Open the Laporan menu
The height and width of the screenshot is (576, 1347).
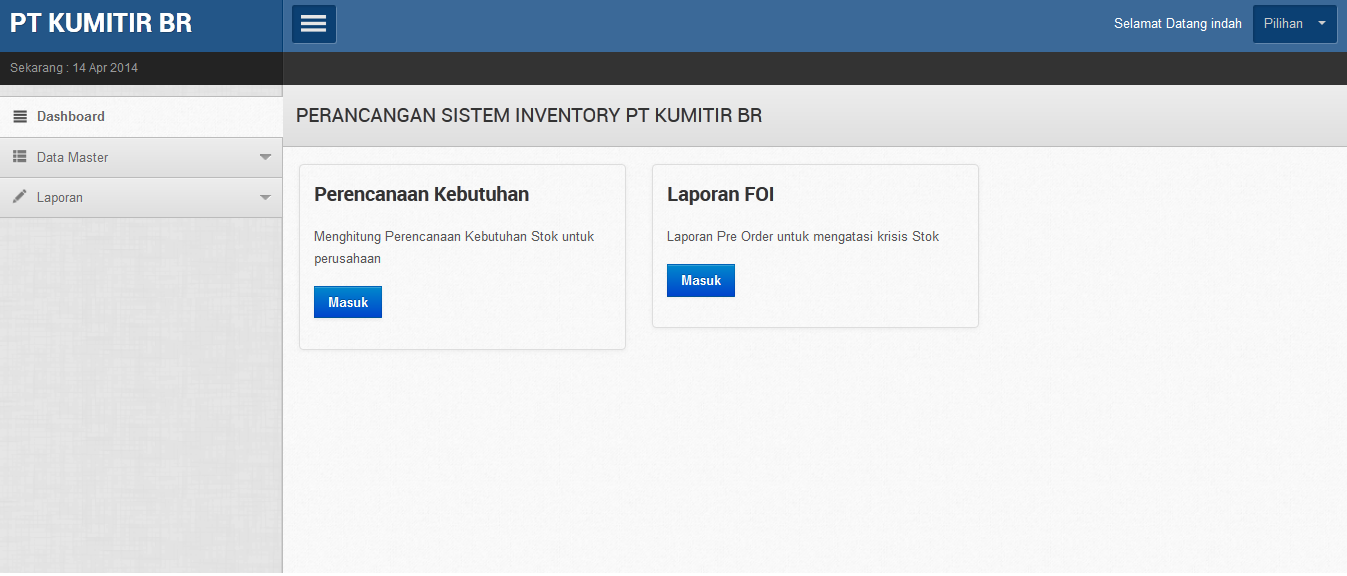tap(60, 197)
